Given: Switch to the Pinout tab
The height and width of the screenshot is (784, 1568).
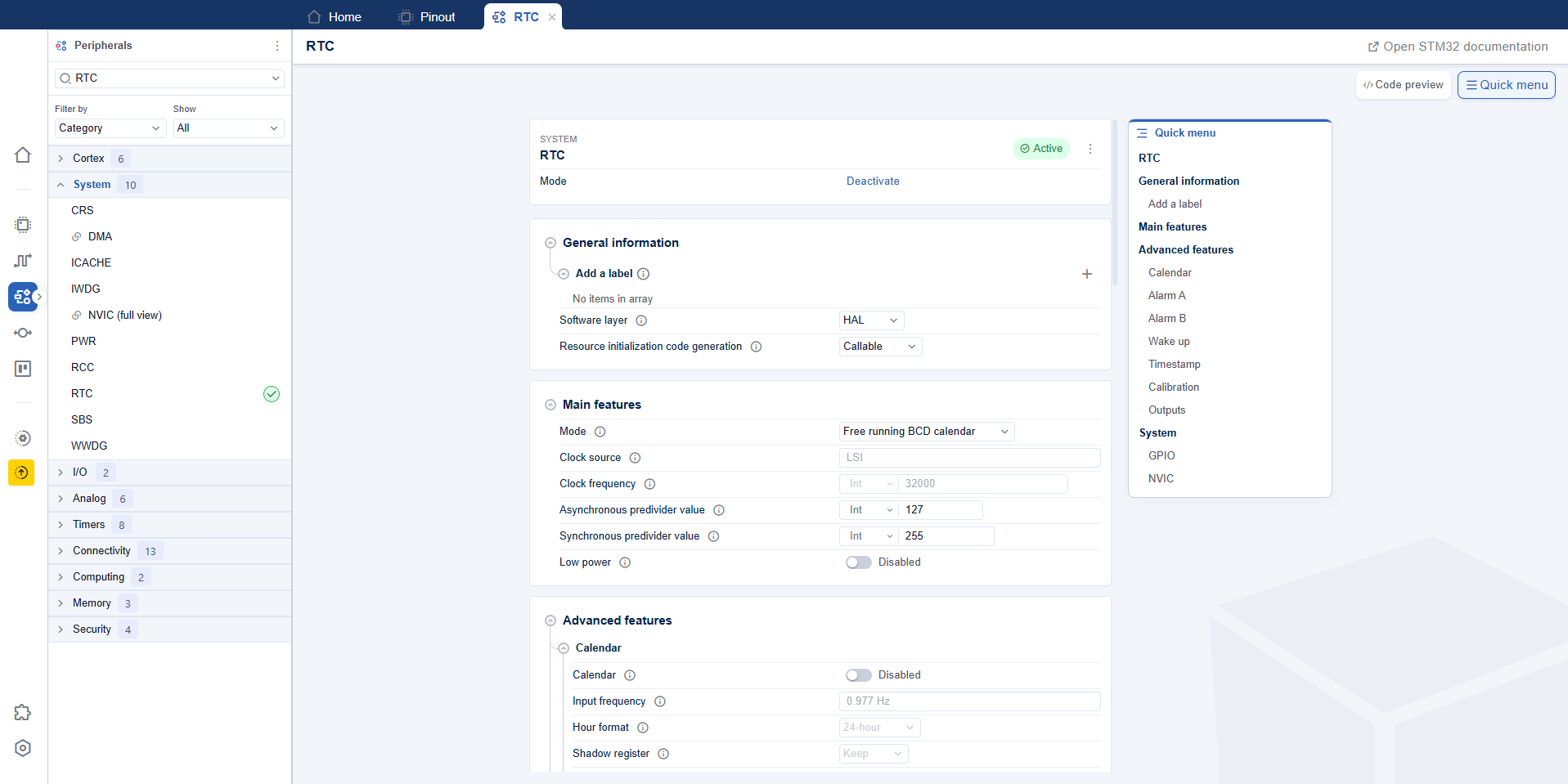Looking at the screenshot, I should click(427, 16).
